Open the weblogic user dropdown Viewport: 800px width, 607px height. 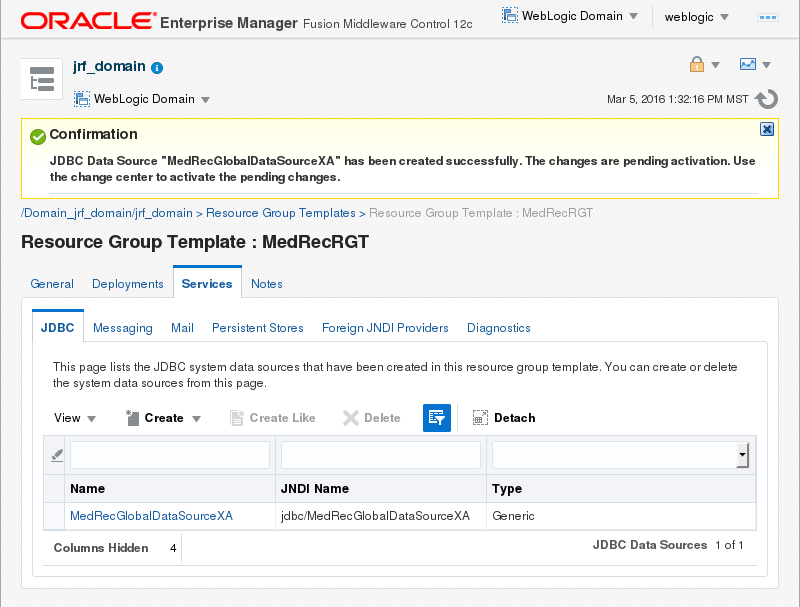[x=696, y=17]
